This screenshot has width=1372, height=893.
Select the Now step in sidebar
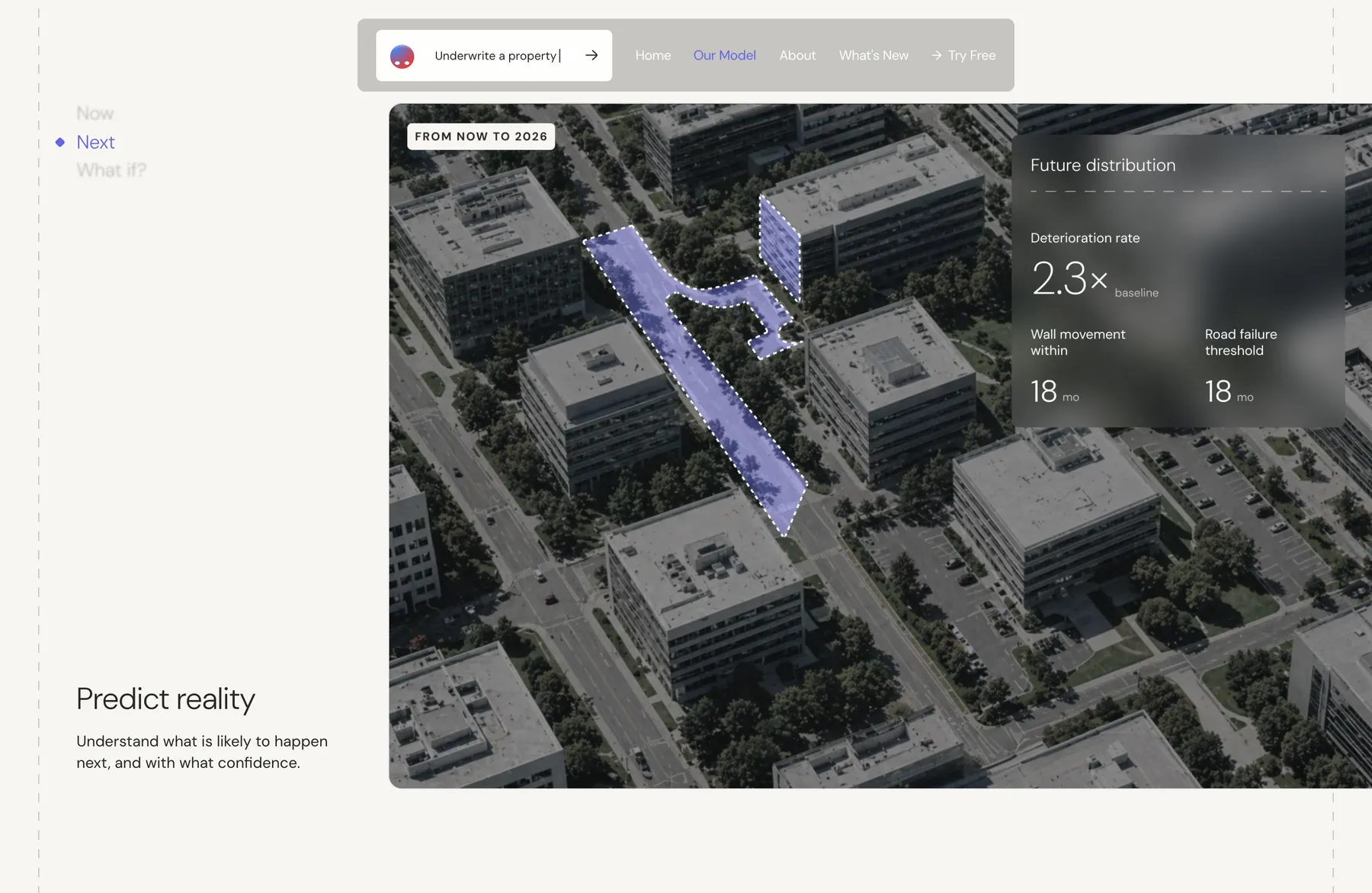95,114
